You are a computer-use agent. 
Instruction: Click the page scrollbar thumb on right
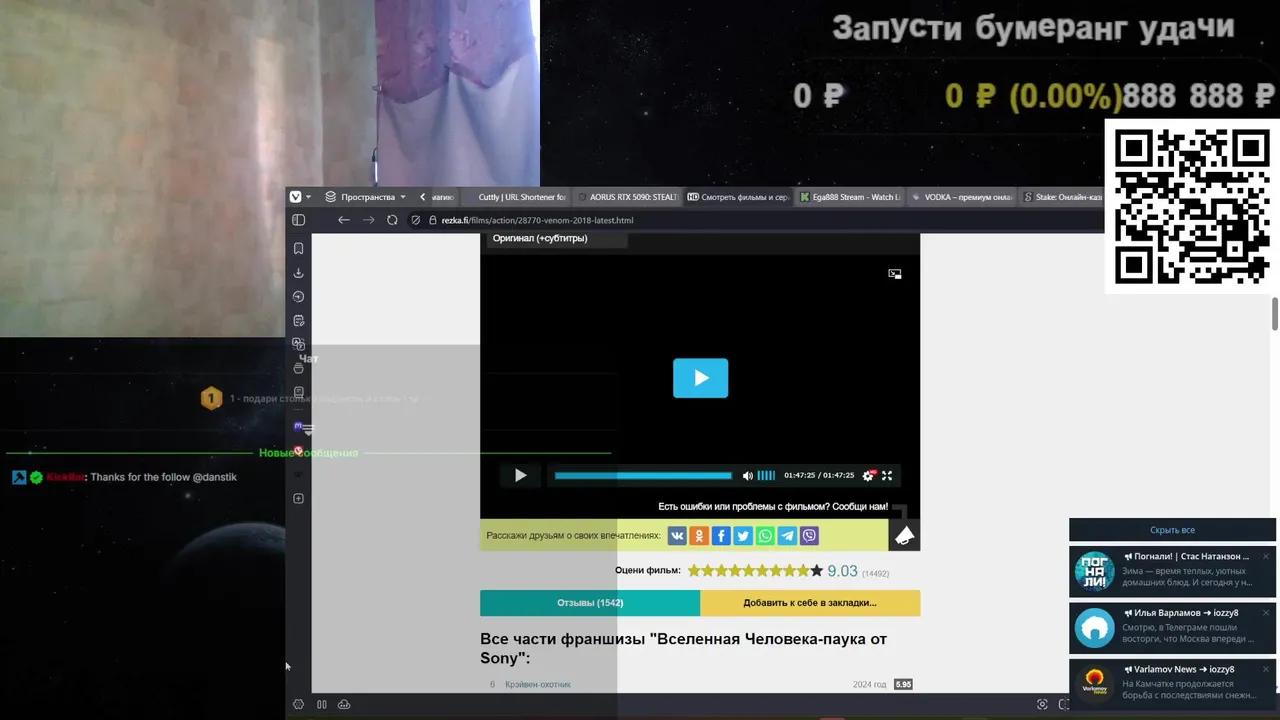click(x=1275, y=313)
